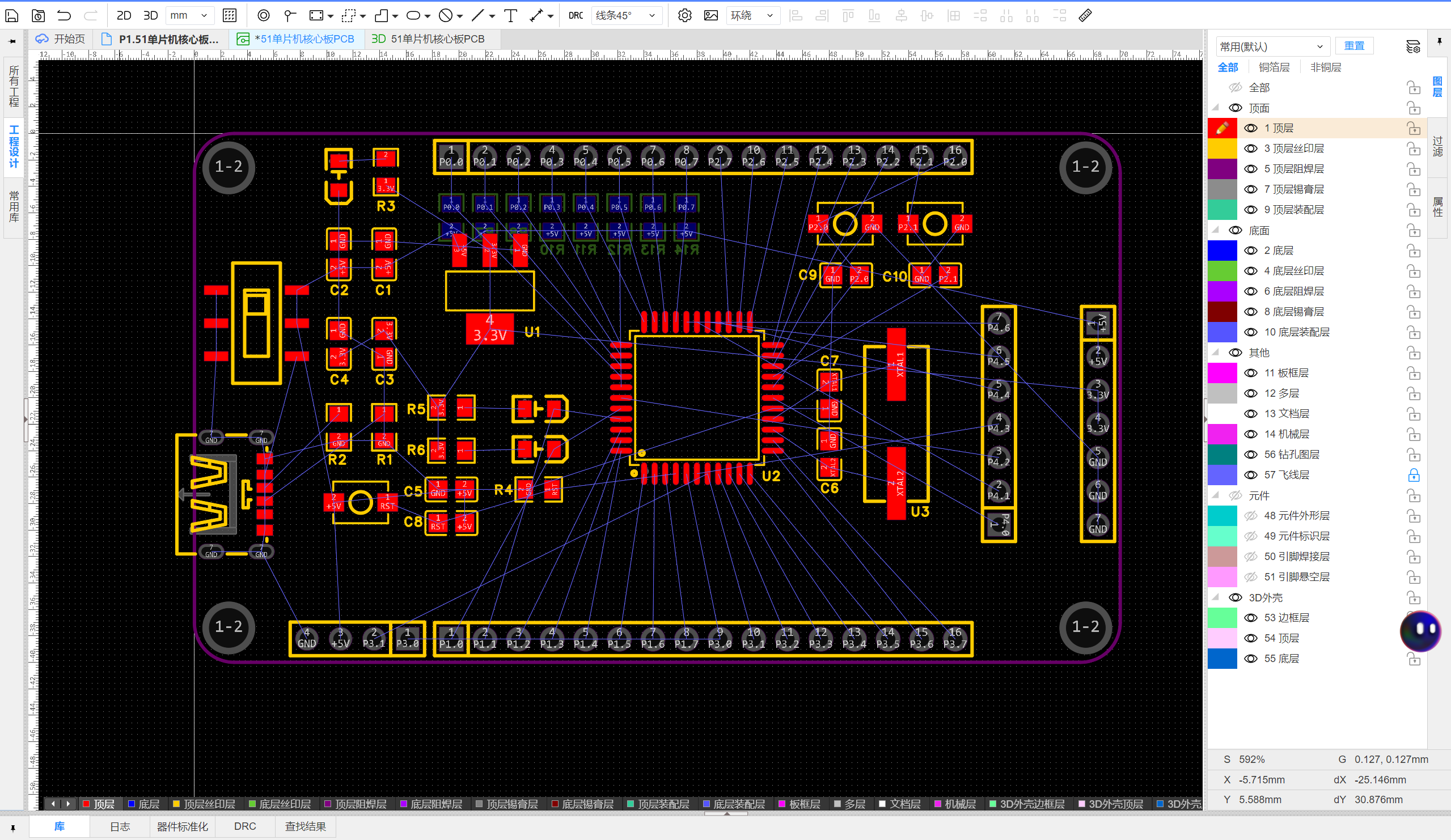1451x840 pixels.
Task: Click the magenta 11 板框层 color swatch
Action: [1222, 373]
